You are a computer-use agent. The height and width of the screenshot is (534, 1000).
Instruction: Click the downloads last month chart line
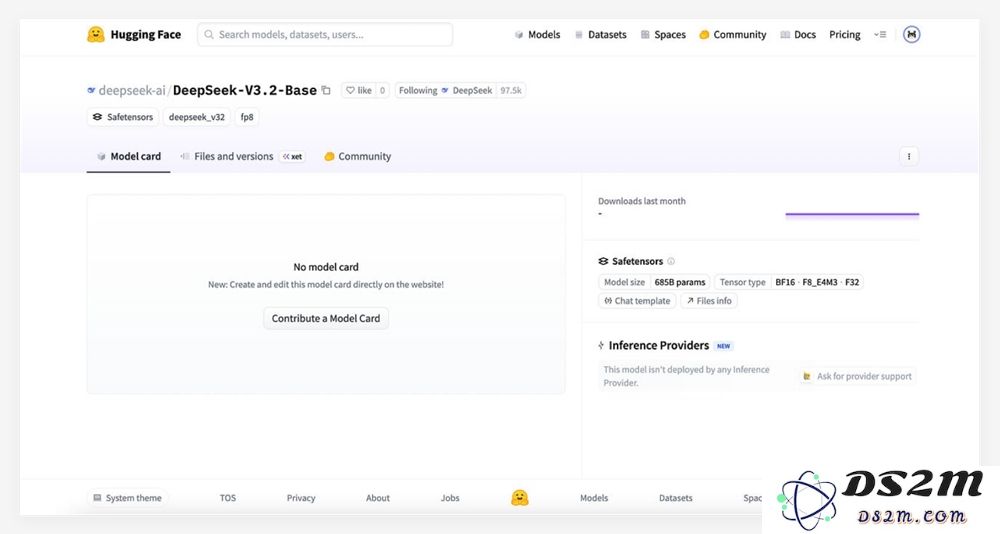[x=851, y=214]
